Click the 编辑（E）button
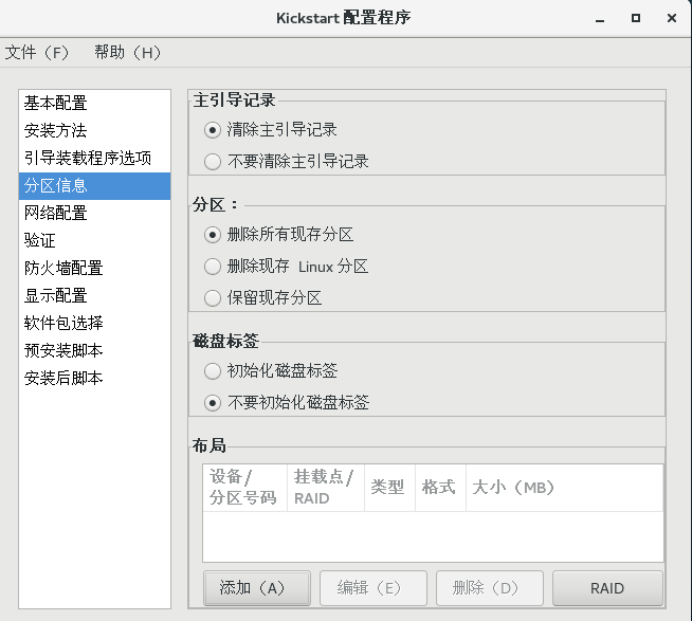 (373, 588)
